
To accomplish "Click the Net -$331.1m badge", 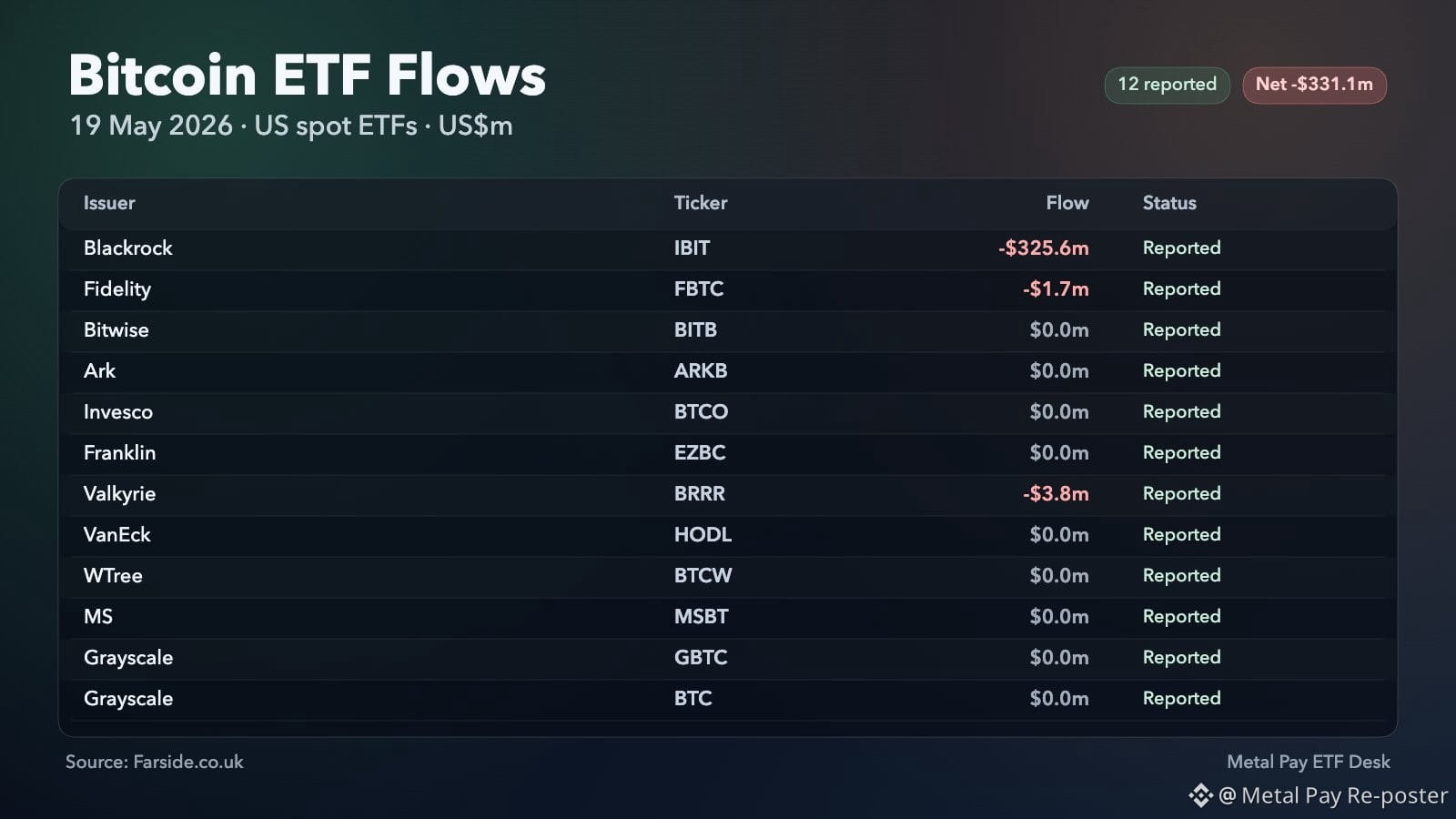I will (x=1314, y=85).
